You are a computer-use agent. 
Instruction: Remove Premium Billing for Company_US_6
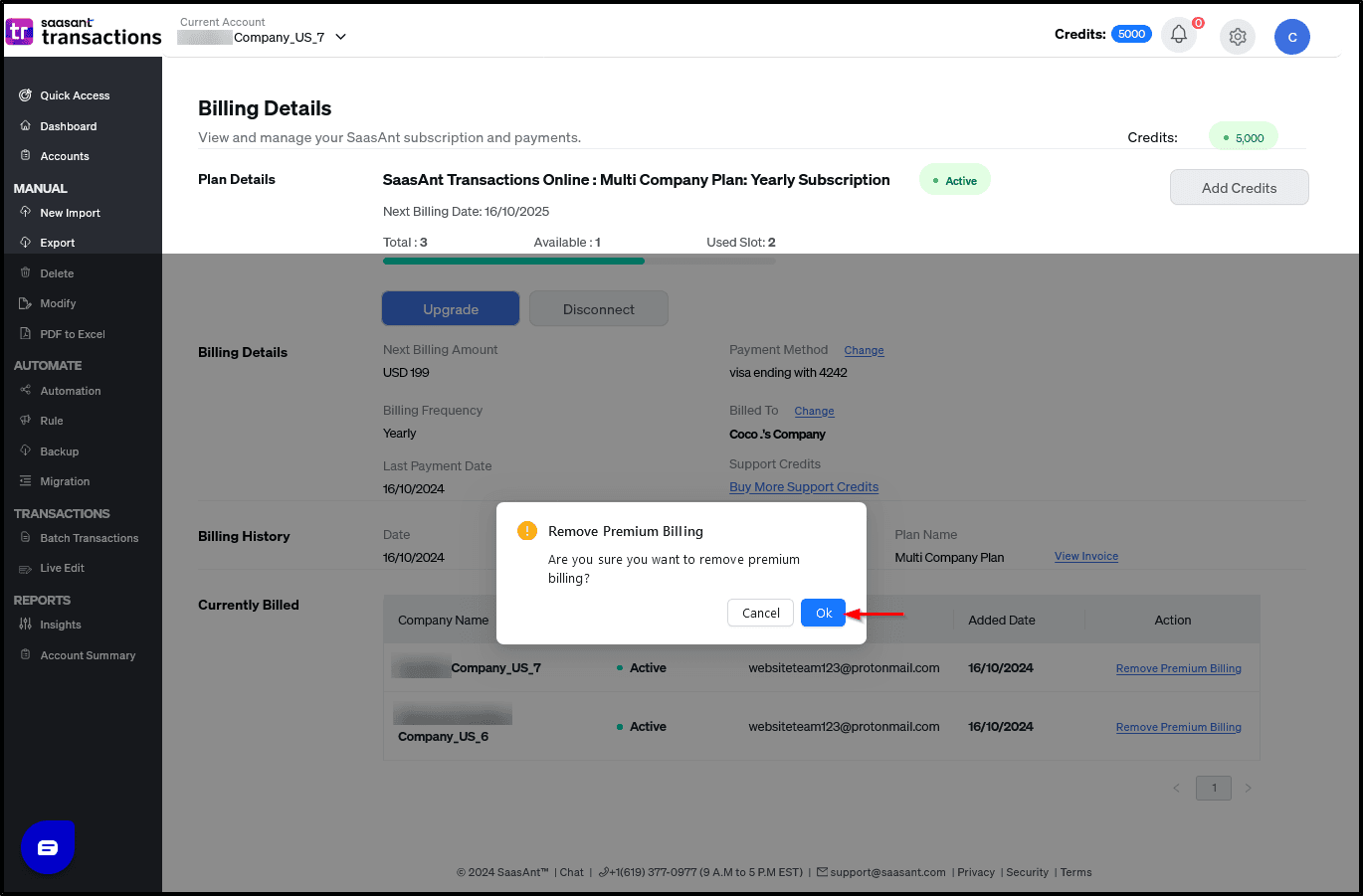pos(1178,727)
